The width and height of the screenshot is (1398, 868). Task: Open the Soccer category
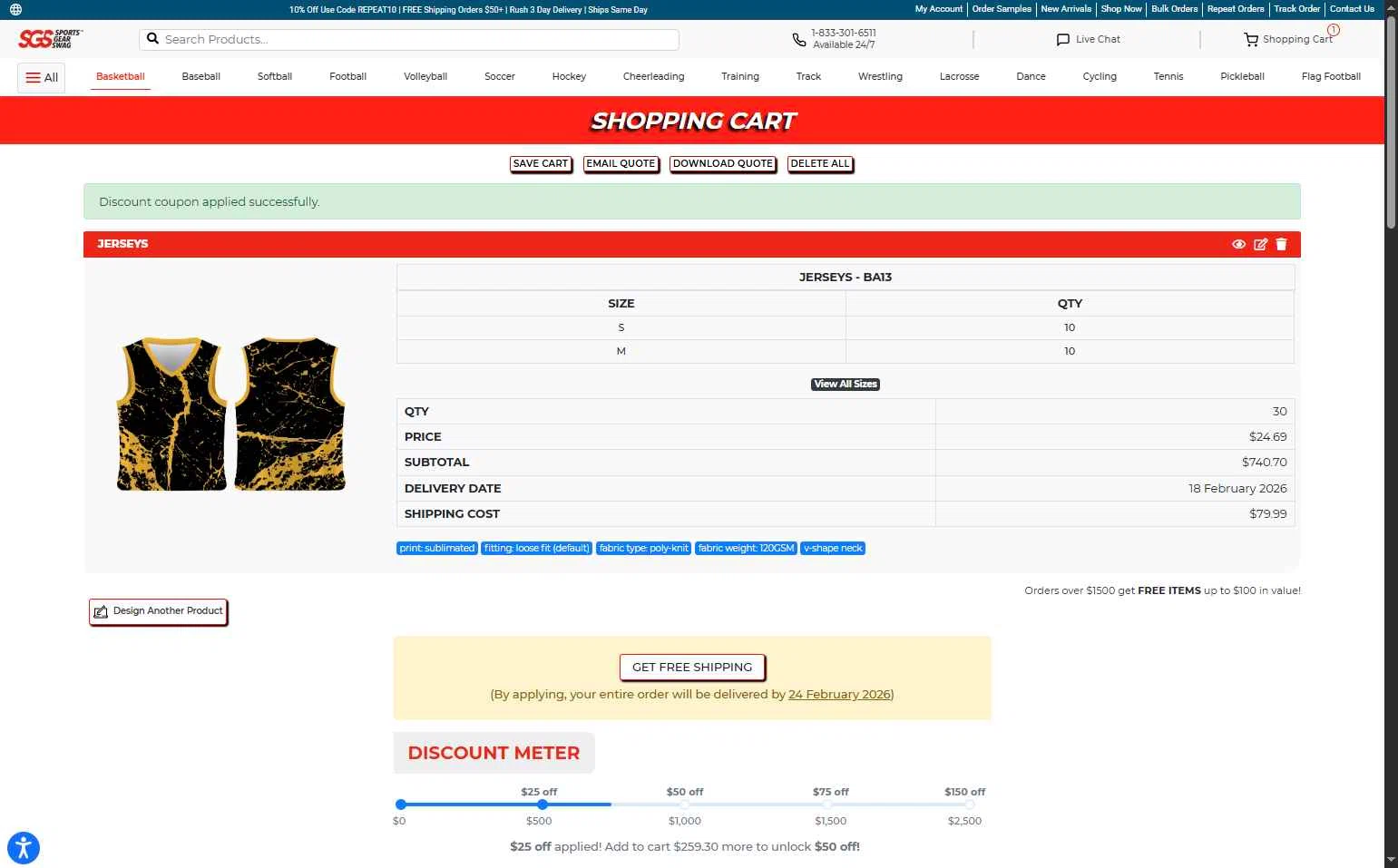click(x=500, y=76)
